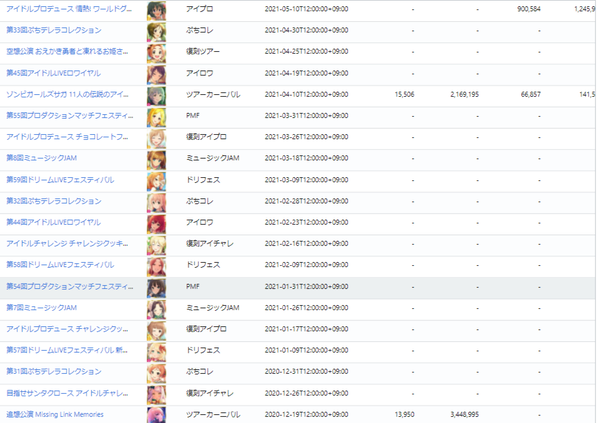Open the 第31回ぷちデレラコレクション link

(54, 371)
